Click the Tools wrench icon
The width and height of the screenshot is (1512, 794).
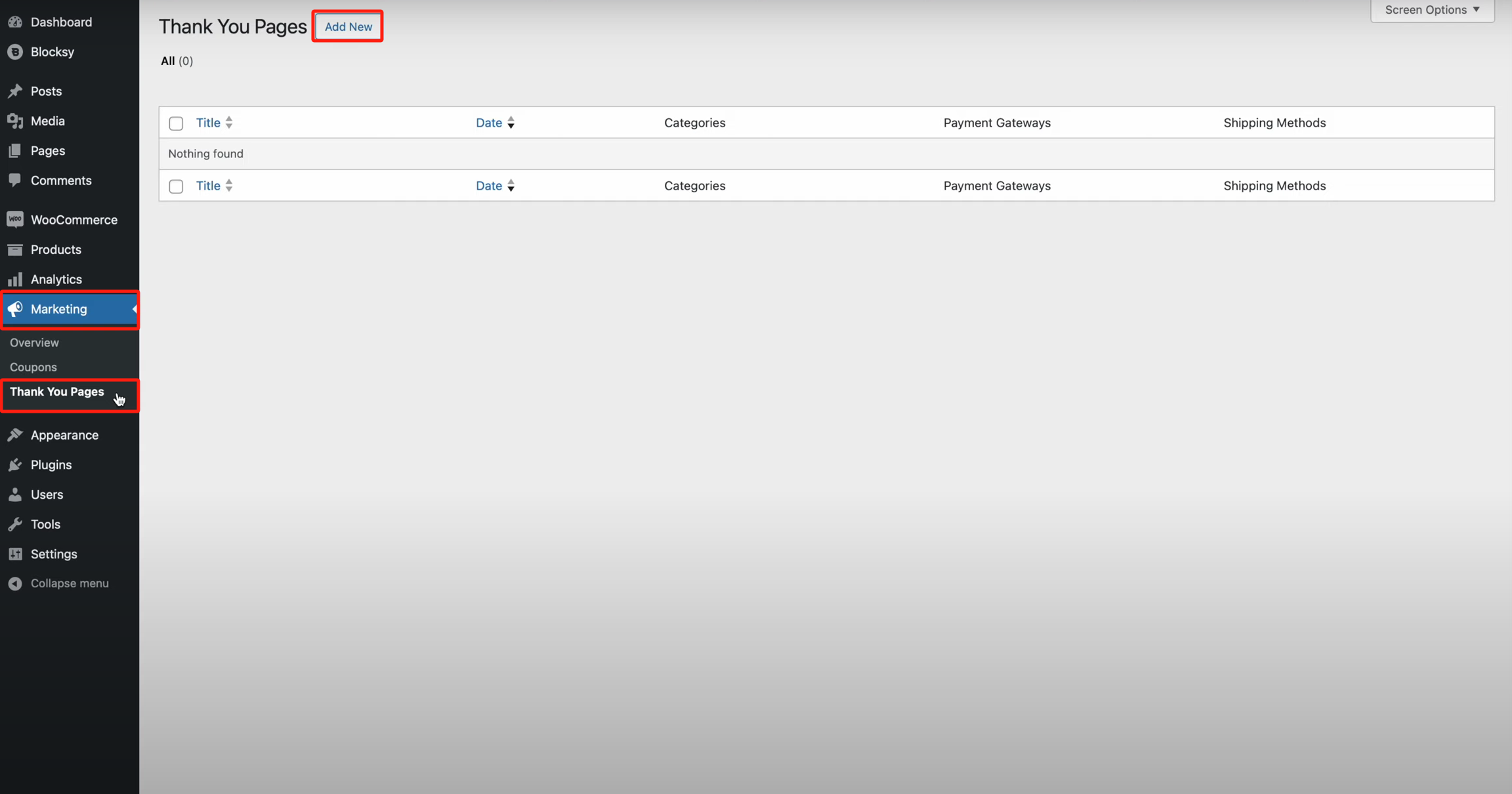15,524
